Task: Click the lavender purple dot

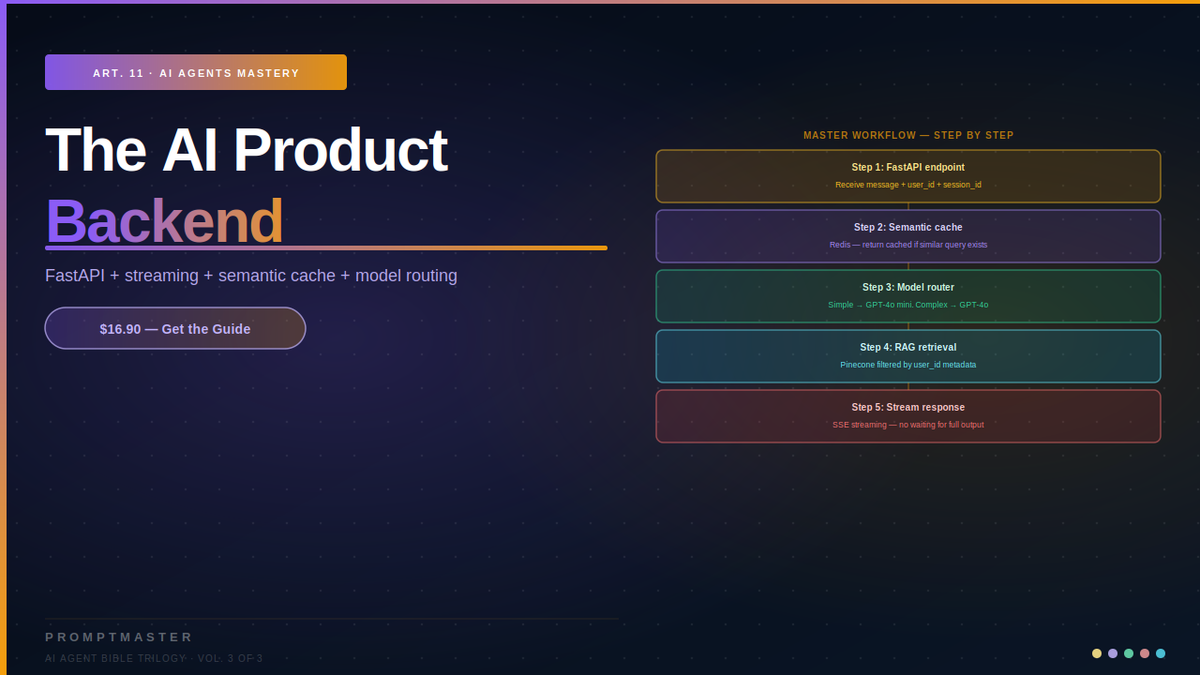Action: pyautogui.click(x=1113, y=653)
